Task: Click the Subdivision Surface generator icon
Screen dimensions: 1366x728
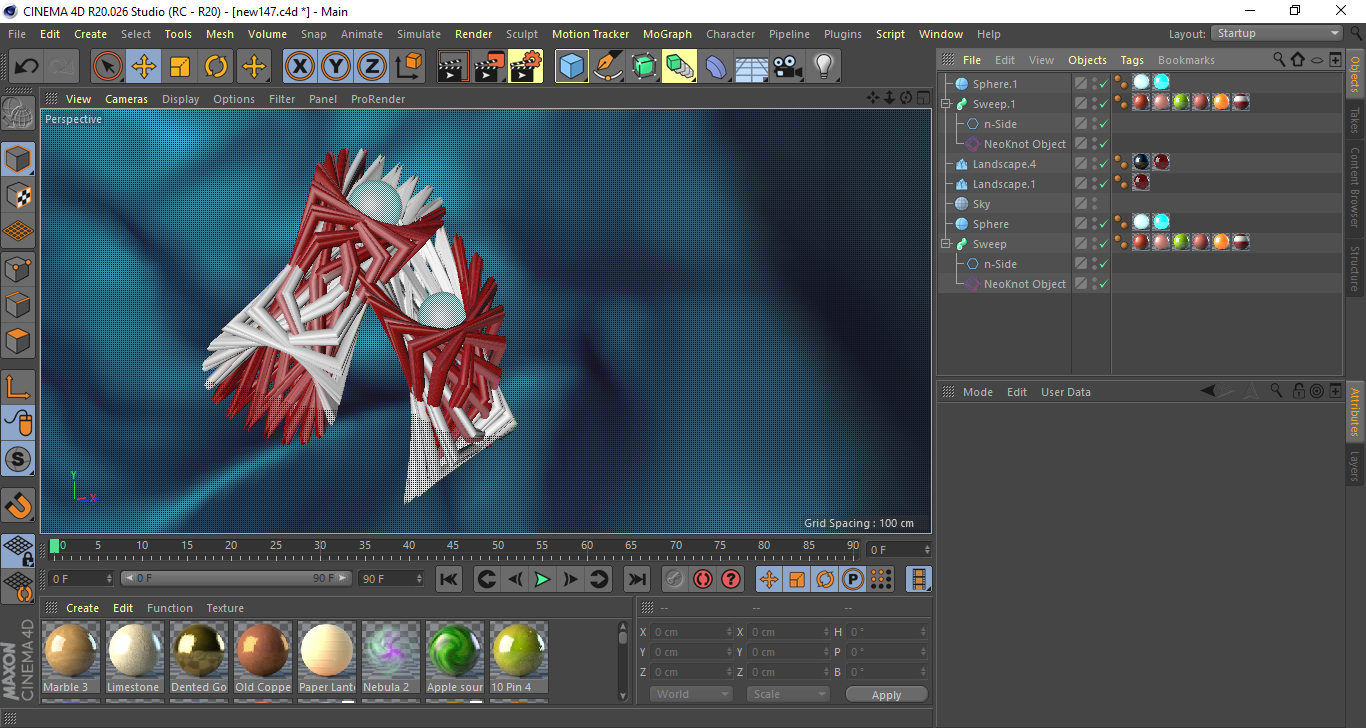Action: [644, 67]
